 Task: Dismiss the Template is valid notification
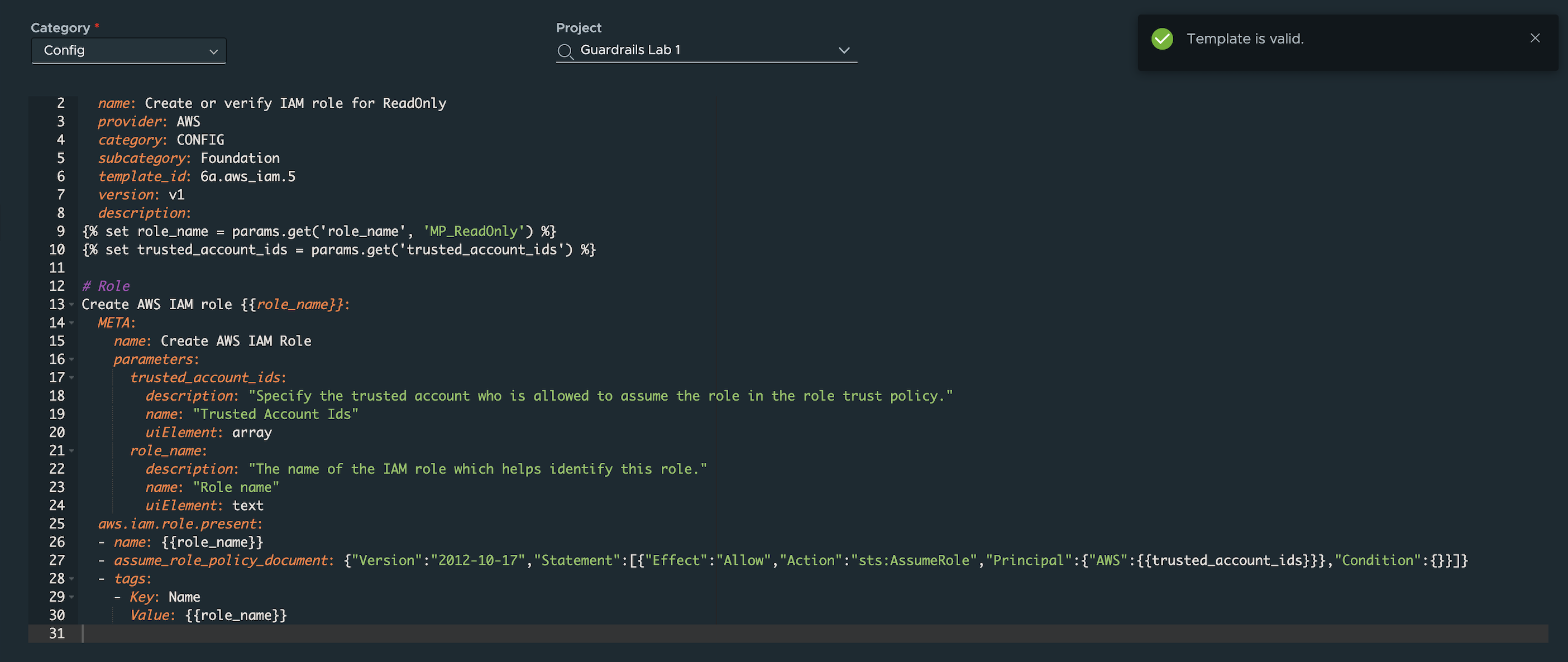[x=1534, y=39]
